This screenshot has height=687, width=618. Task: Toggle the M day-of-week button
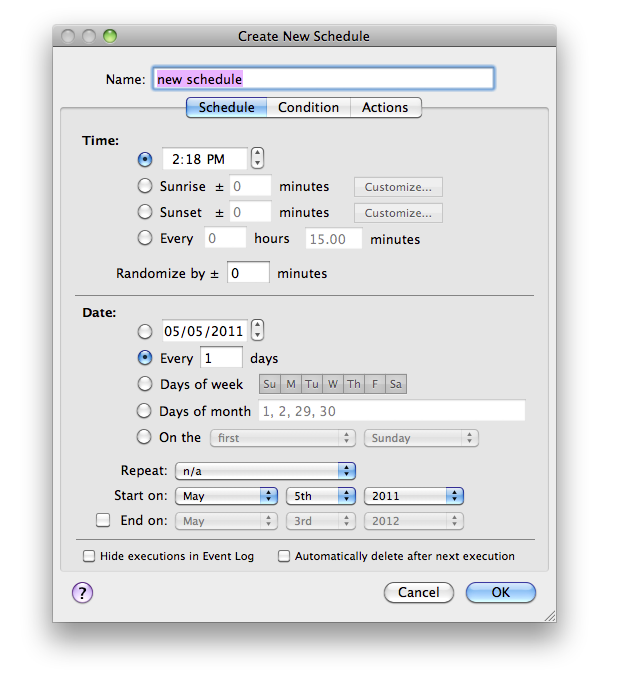pos(291,384)
